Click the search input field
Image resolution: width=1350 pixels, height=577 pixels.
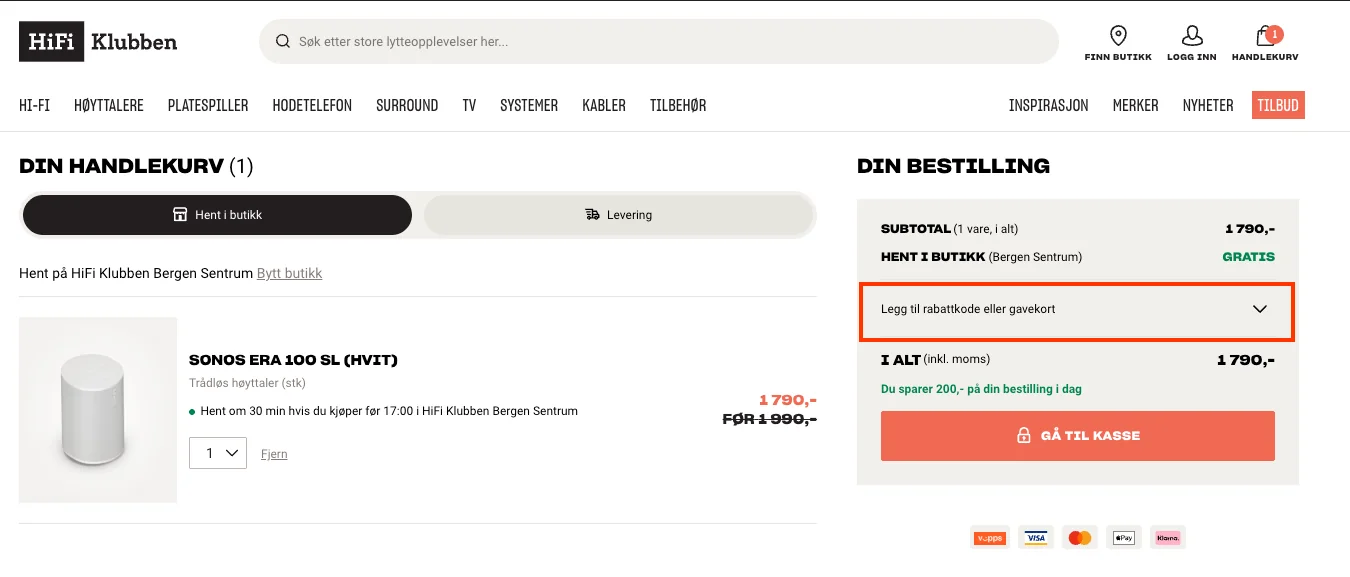[659, 42]
